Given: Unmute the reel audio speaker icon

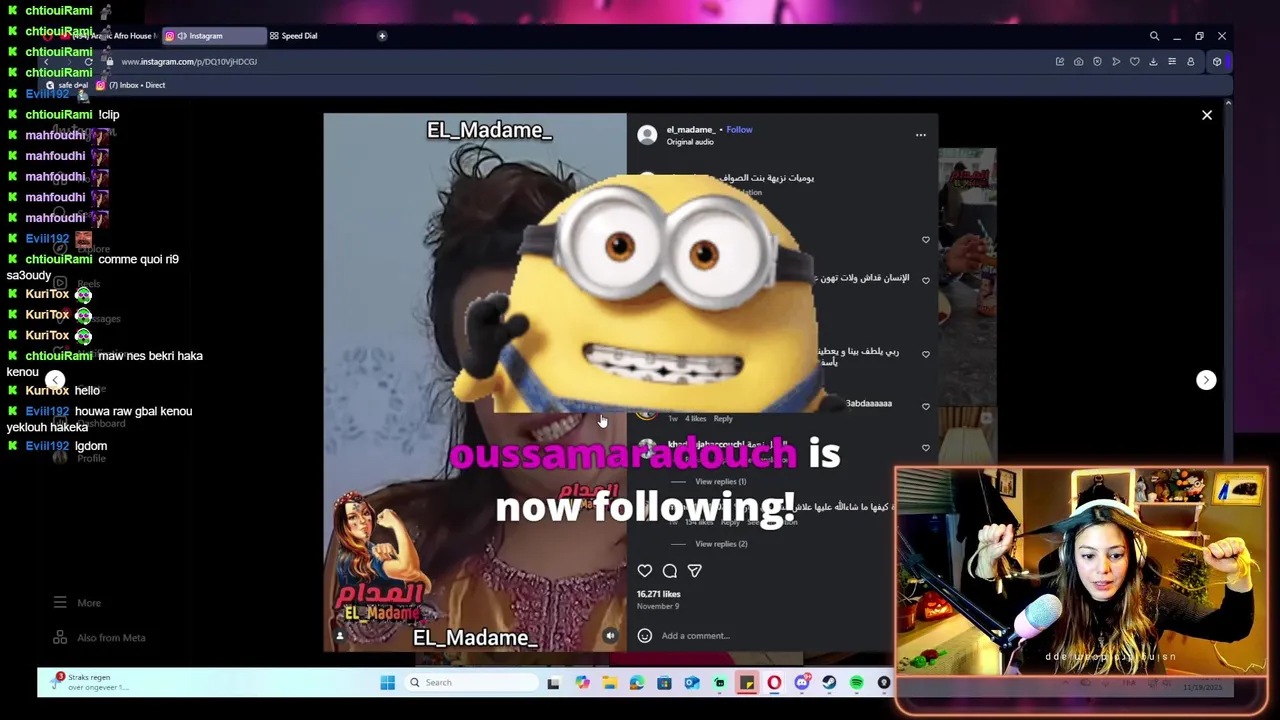Looking at the screenshot, I should 610,636.
